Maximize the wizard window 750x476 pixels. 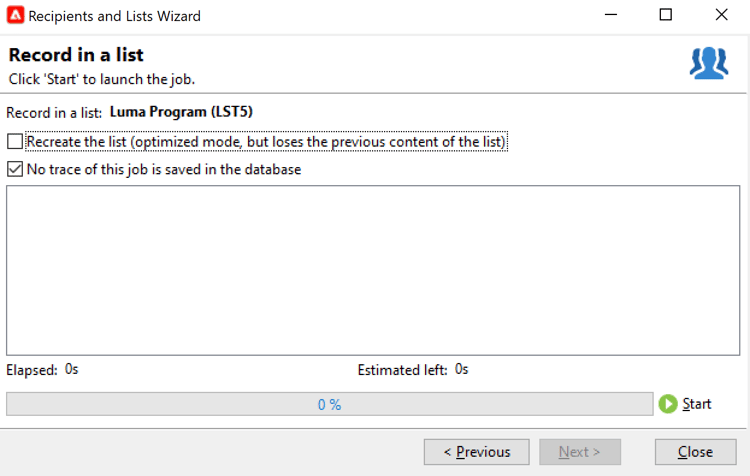point(666,15)
